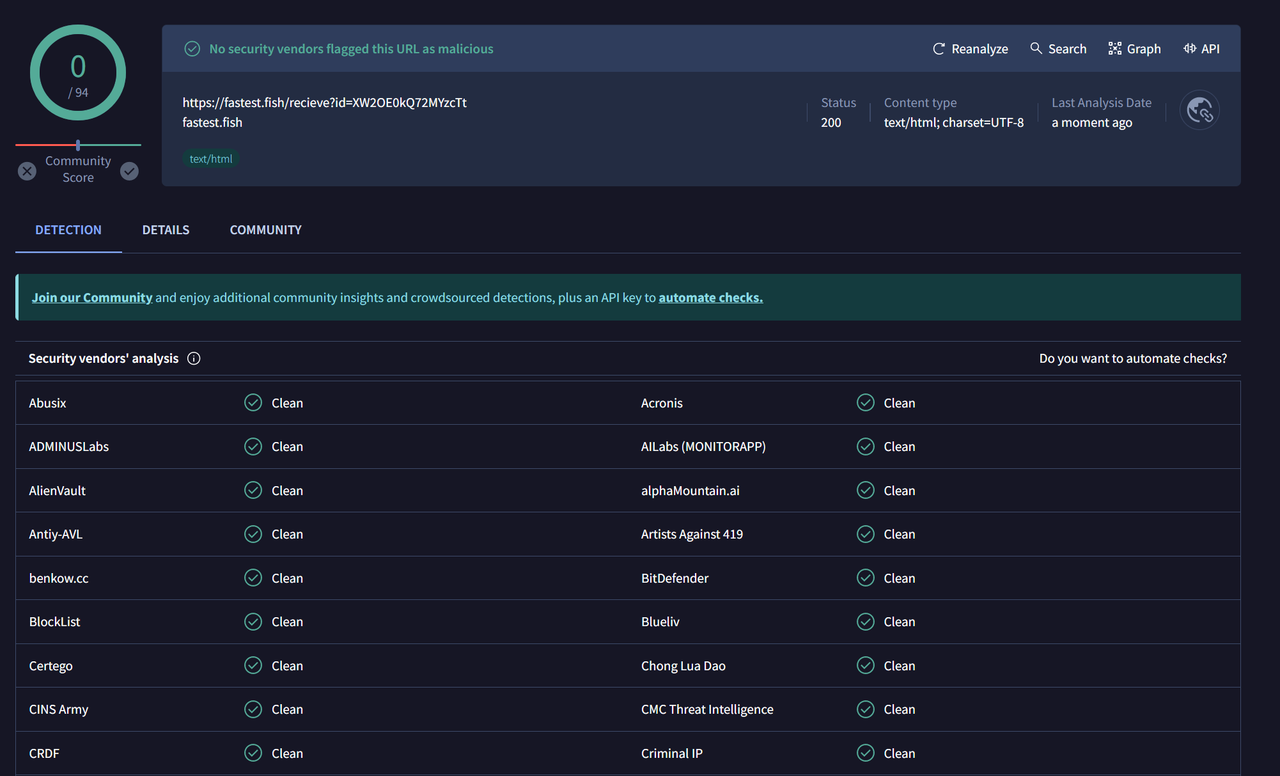Click the info icon beside Security vendors' analysis
The image size is (1280, 776).
194,358
